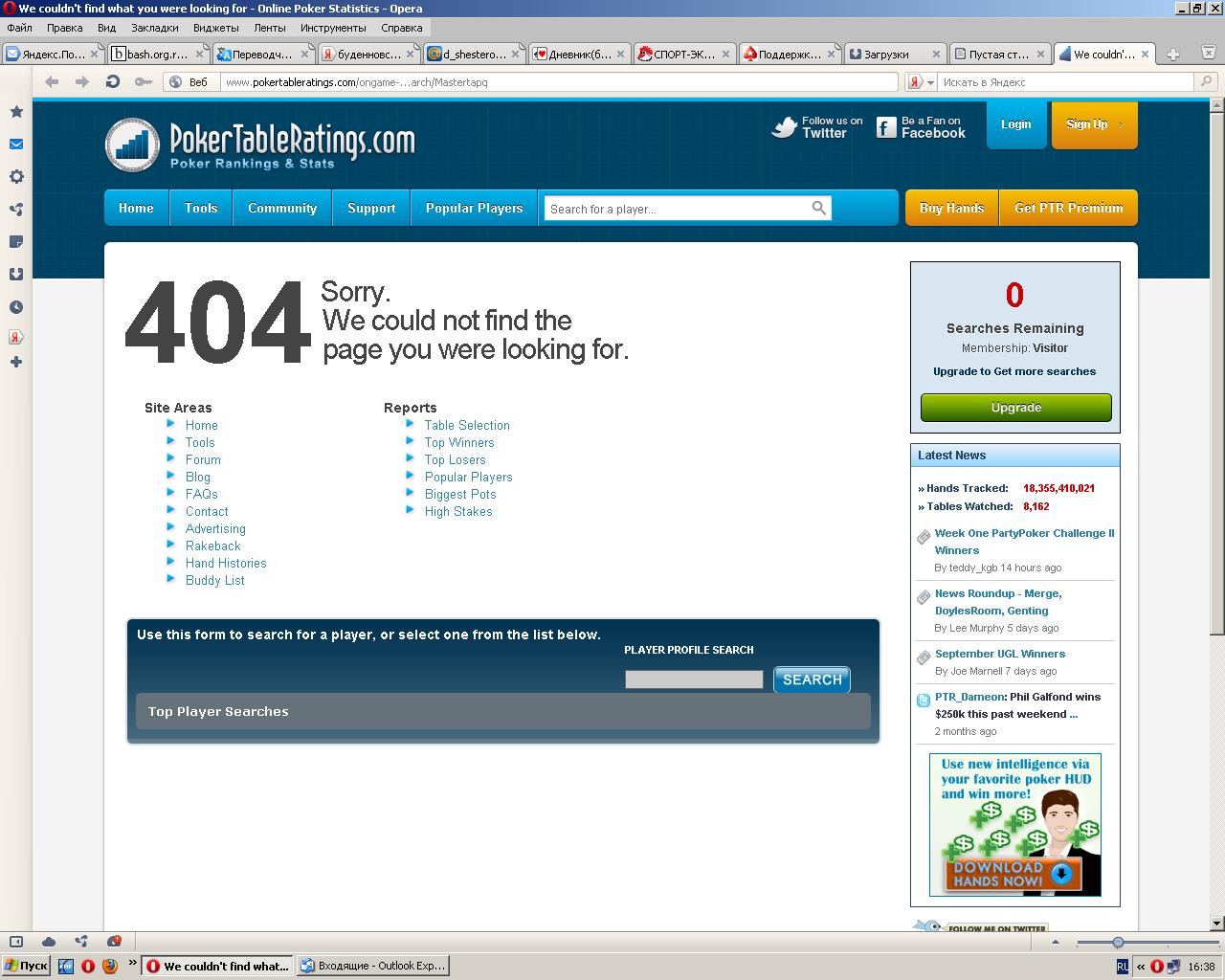Image resolution: width=1225 pixels, height=980 pixels.
Task: Open the Downloads panel in sidebar
Action: coord(16,275)
